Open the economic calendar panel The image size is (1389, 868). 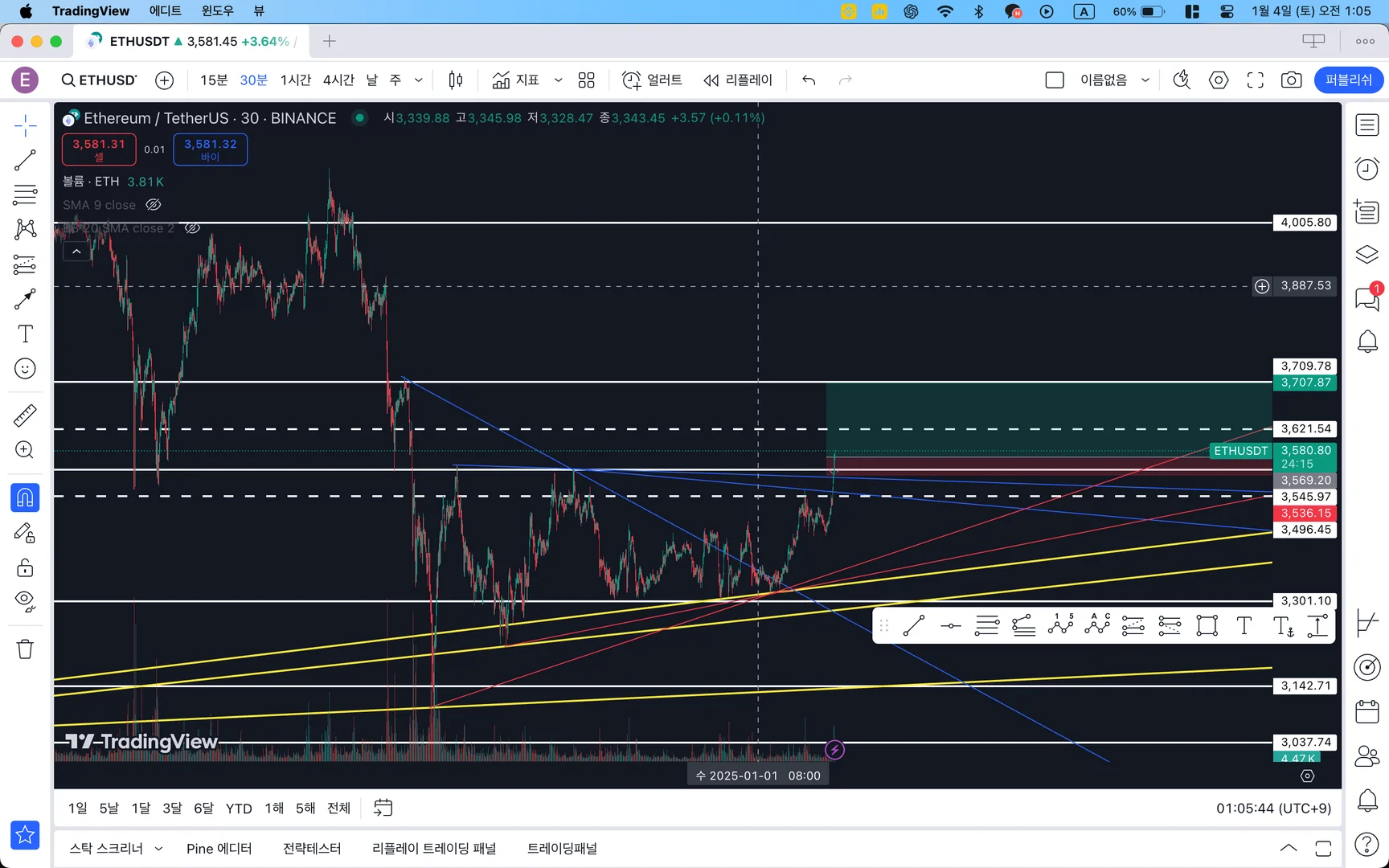click(1366, 712)
